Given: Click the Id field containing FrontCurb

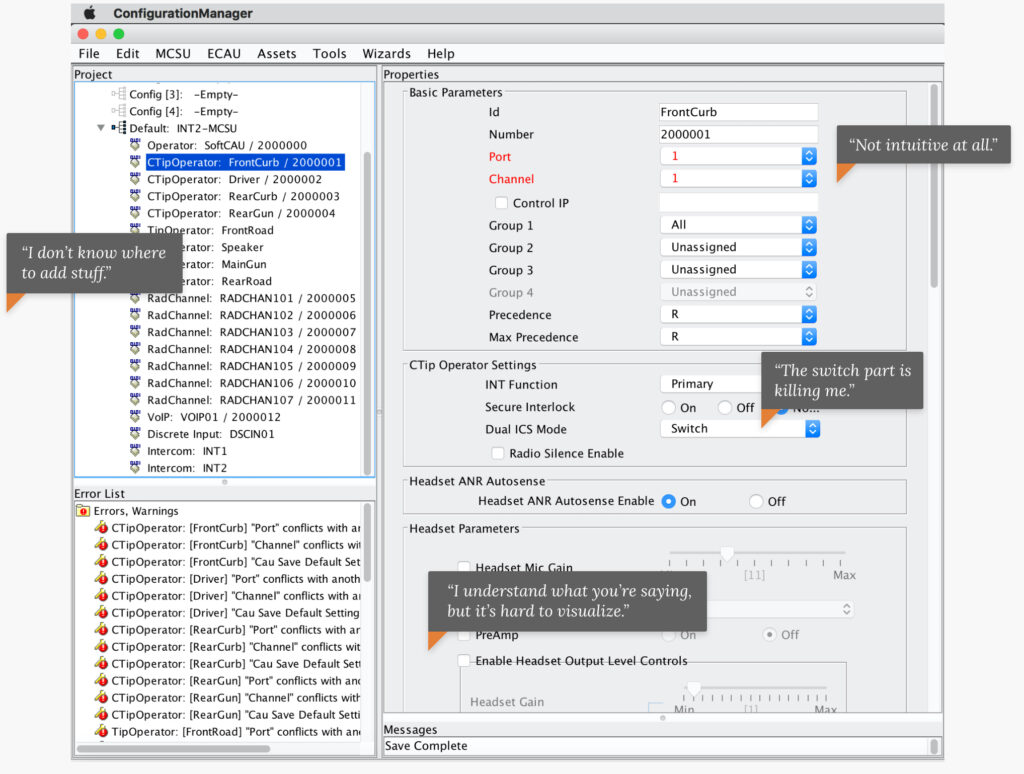Looking at the screenshot, I should (739, 112).
